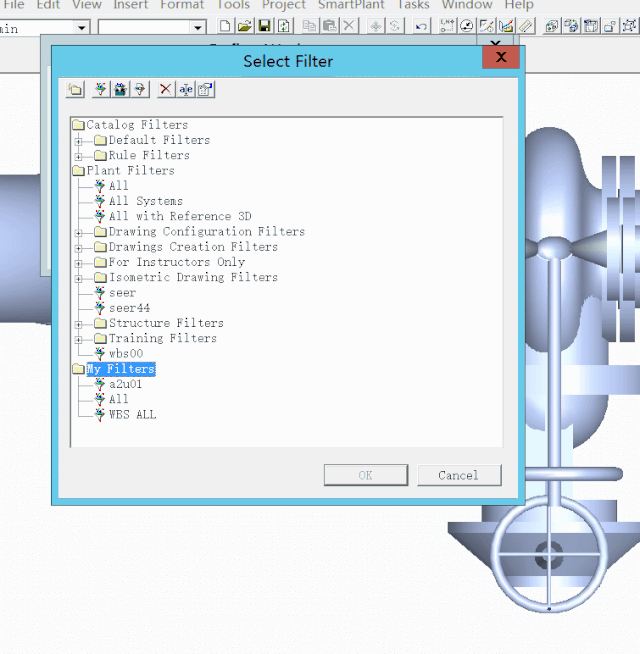Open filter Properties icon in dialog toolbar
Screen dimensions: 640x654
pos(205,89)
